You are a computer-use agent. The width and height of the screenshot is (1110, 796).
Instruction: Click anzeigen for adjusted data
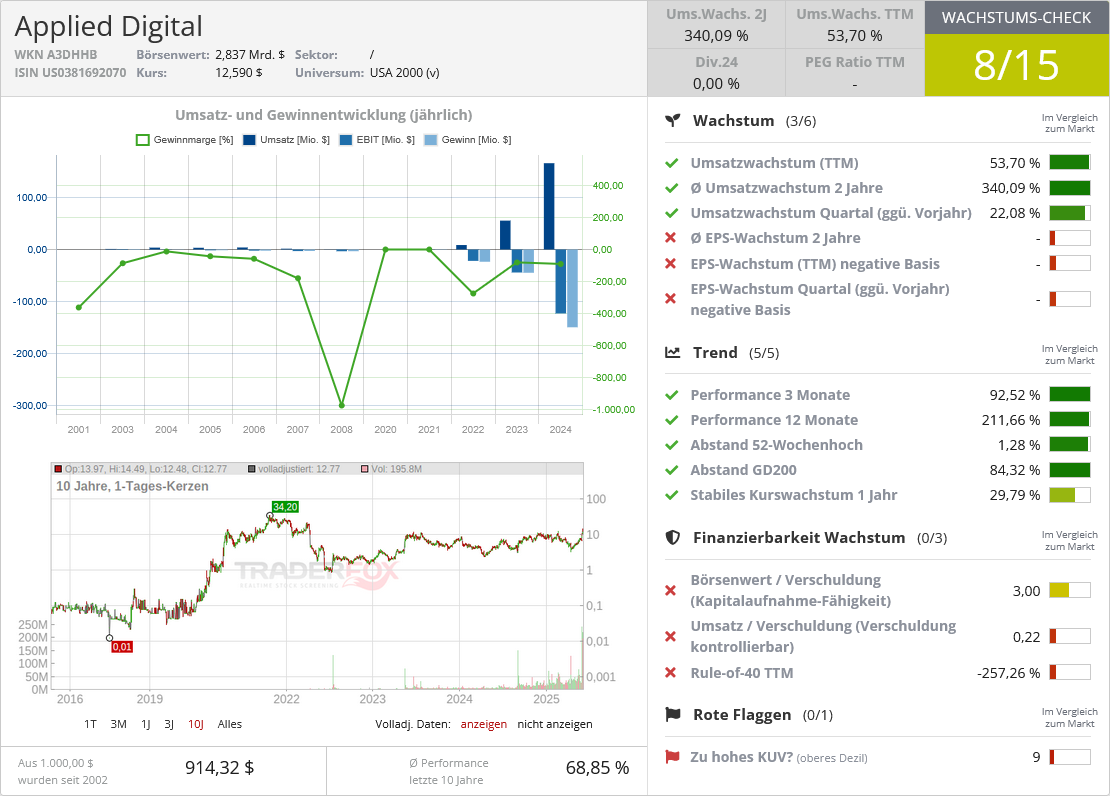coord(484,724)
